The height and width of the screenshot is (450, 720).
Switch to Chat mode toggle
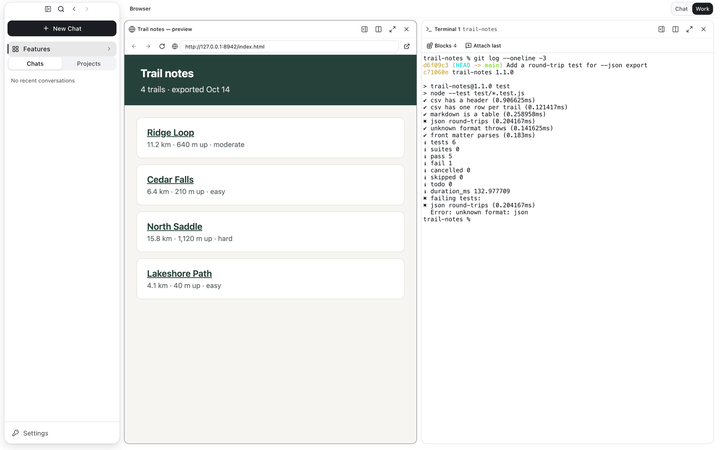(x=681, y=9)
